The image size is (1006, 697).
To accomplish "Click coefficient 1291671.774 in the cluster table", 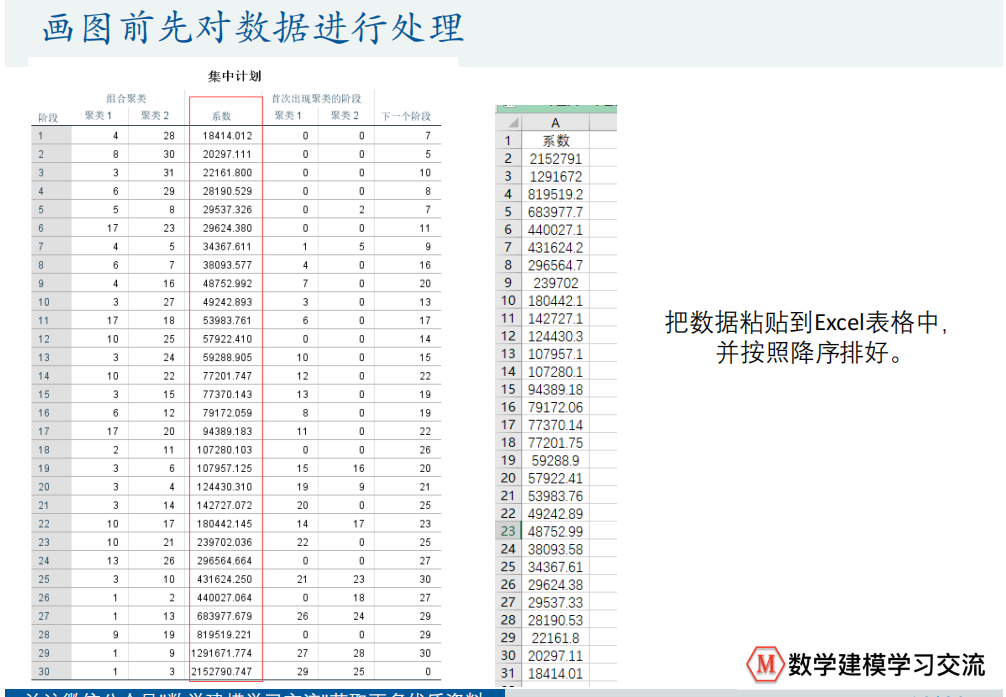I will pyautogui.click(x=222, y=653).
